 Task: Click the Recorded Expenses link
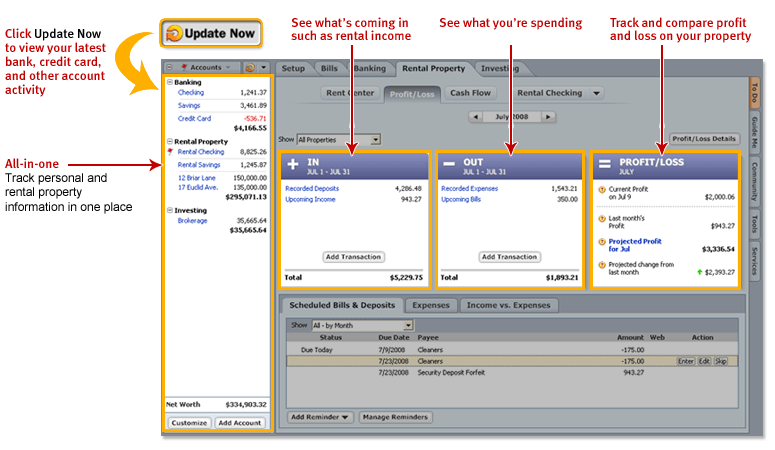(470, 188)
